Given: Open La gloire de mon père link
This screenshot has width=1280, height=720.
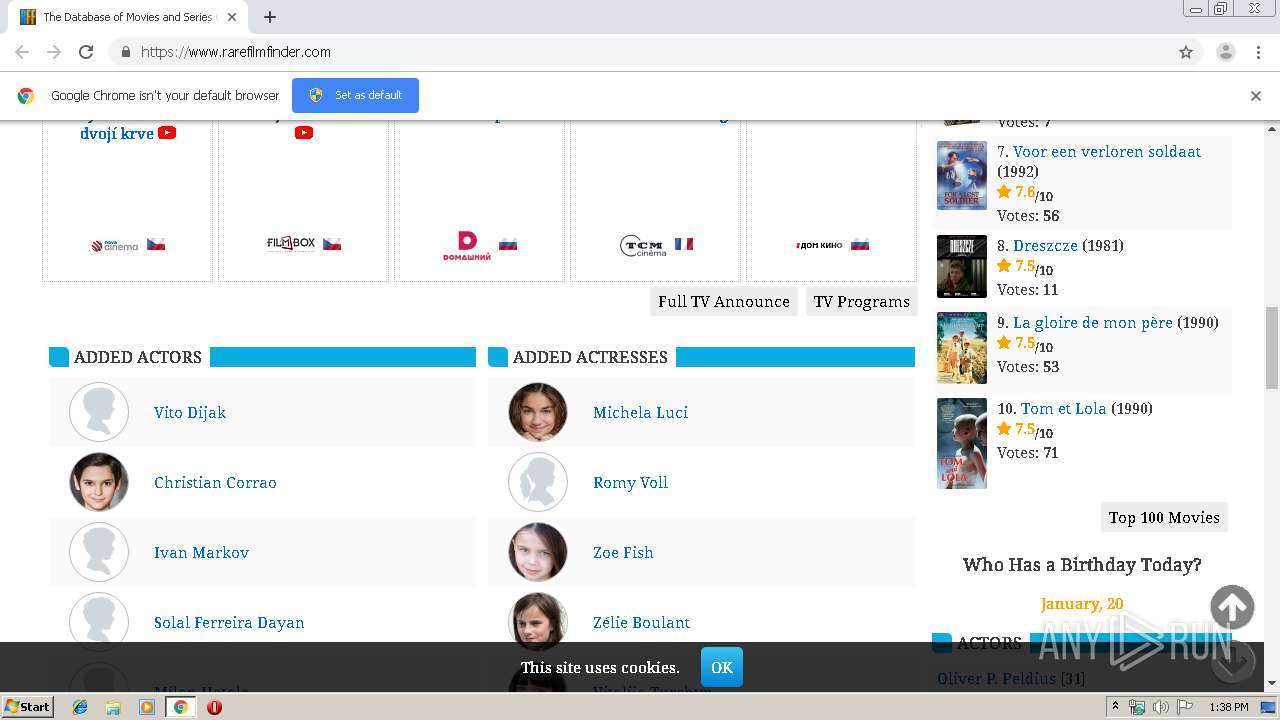Looking at the screenshot, I should tap(1092, 322).
